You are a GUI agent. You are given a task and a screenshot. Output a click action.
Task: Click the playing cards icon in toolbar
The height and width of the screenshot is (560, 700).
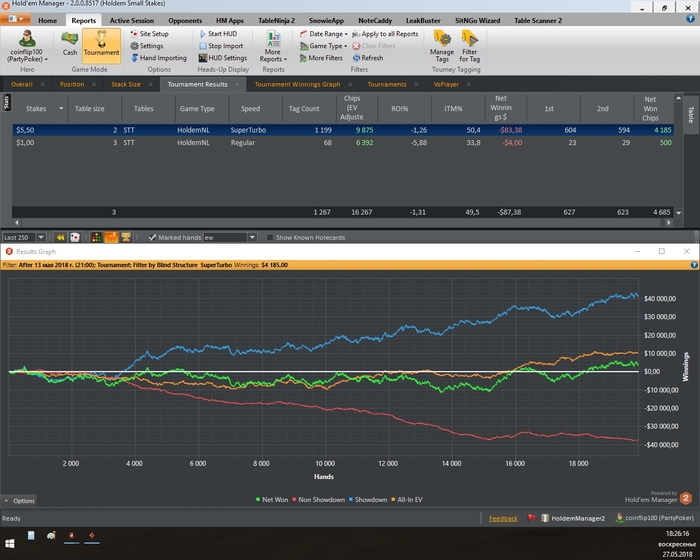tap(75, 237)
